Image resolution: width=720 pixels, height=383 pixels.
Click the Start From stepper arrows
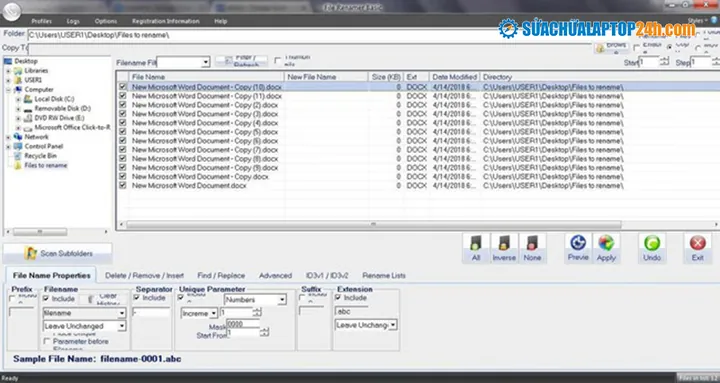pos(264,332)
